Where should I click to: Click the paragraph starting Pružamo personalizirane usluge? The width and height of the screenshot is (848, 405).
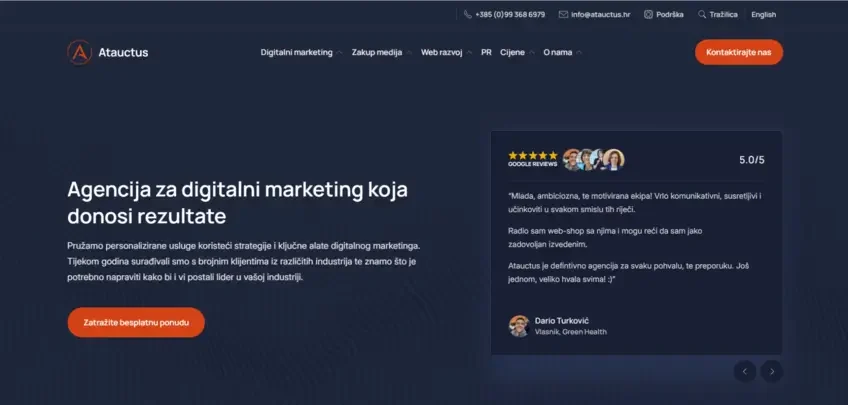pyautogui.click(x=243, y=261)
